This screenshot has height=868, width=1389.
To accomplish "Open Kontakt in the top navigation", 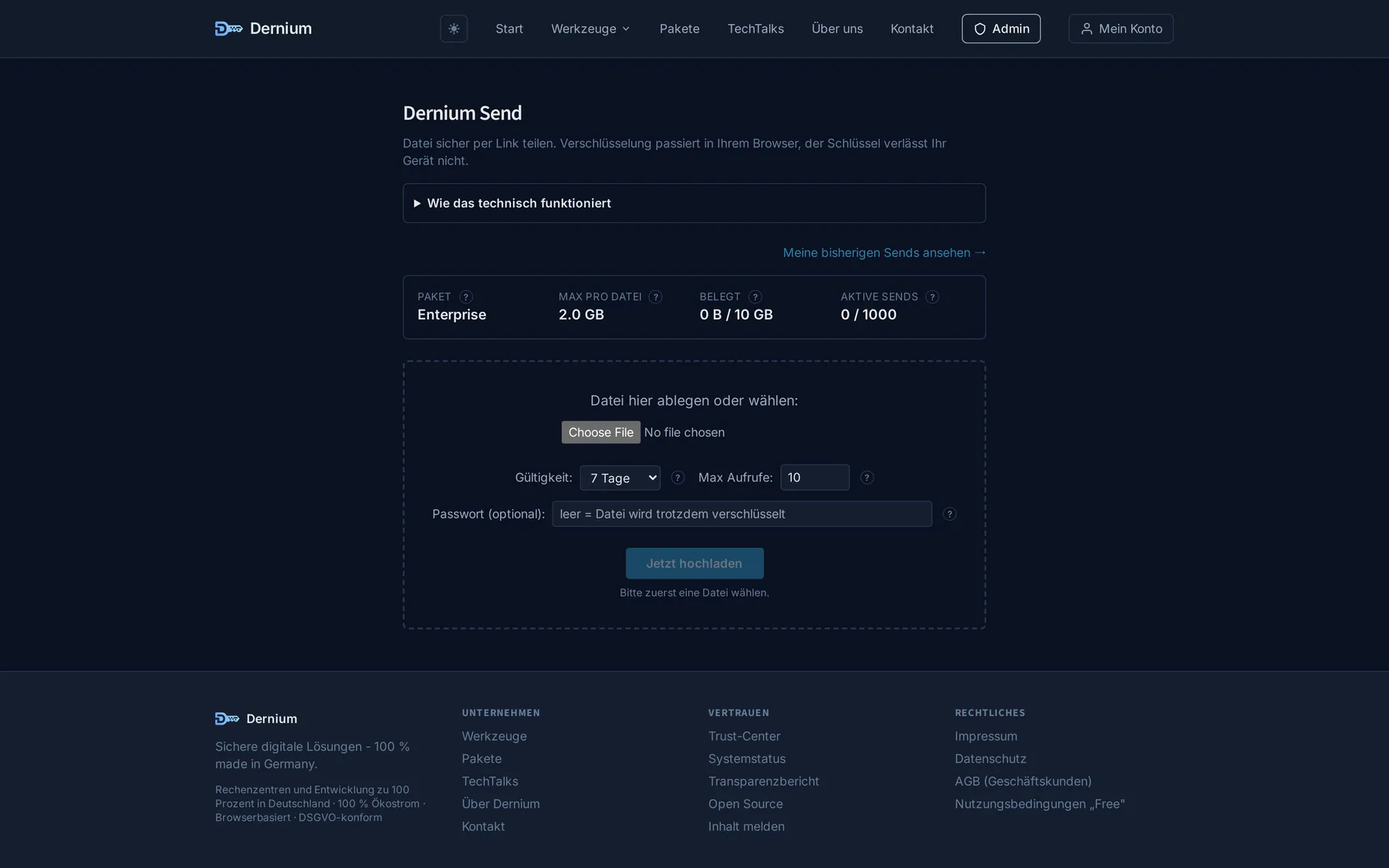I will point(912,29).
